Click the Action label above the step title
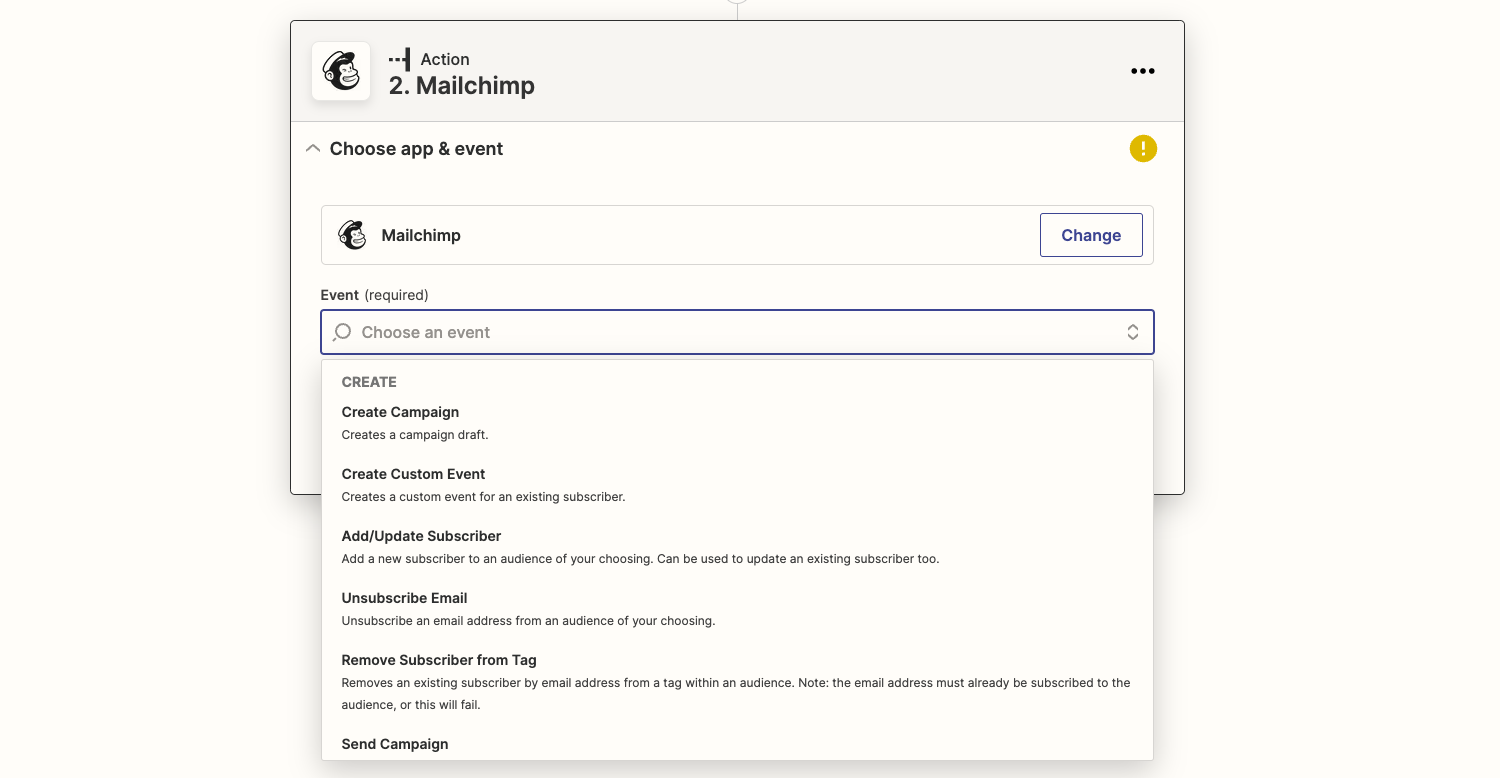Image resolution: width=1500 pixels, height=778 pixels. [444, 60]
